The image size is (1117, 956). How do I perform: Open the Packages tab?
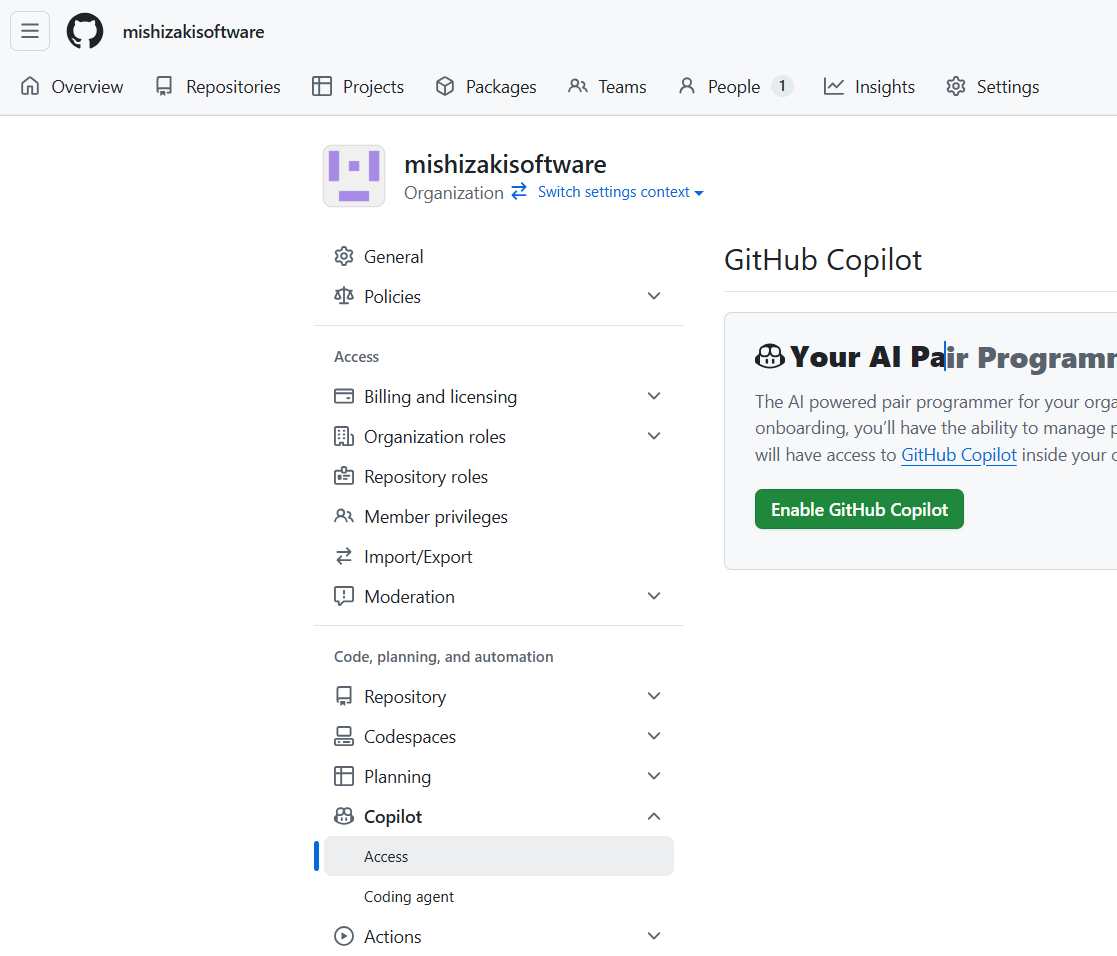point(486,87)
